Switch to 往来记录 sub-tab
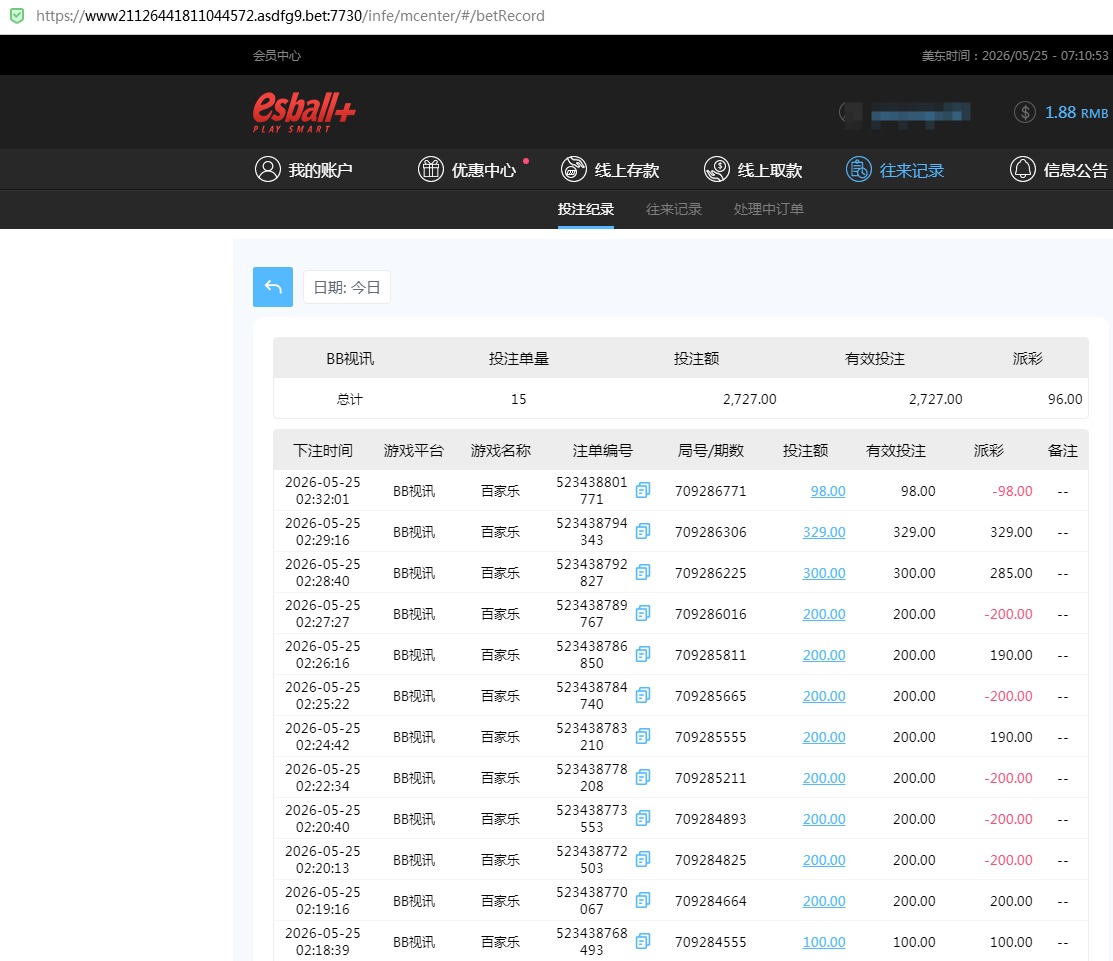Image resolution: width=1113 pixels, height=961 pixels. (674, 209)
